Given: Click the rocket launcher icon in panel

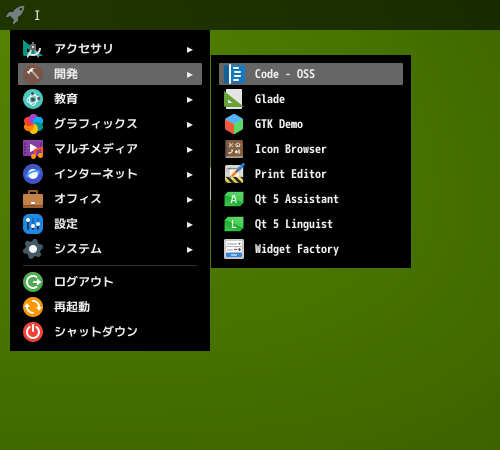Looking at the screenshot, I should (15, 14).
